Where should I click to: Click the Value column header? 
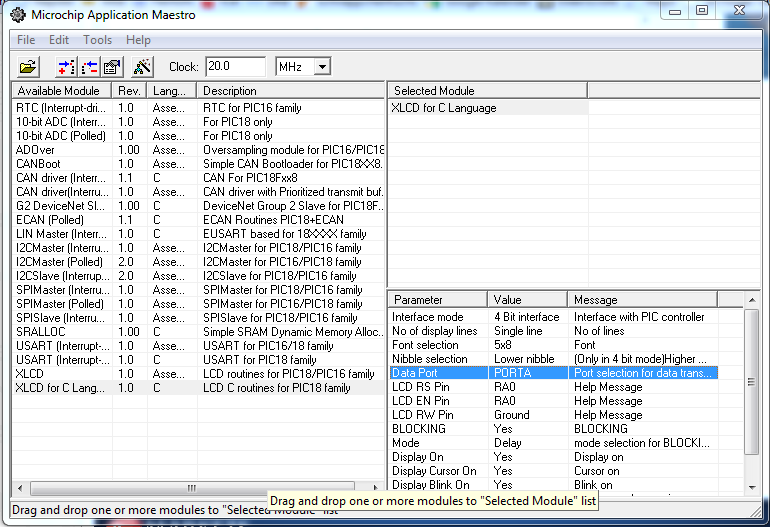[x=527, y=300]
